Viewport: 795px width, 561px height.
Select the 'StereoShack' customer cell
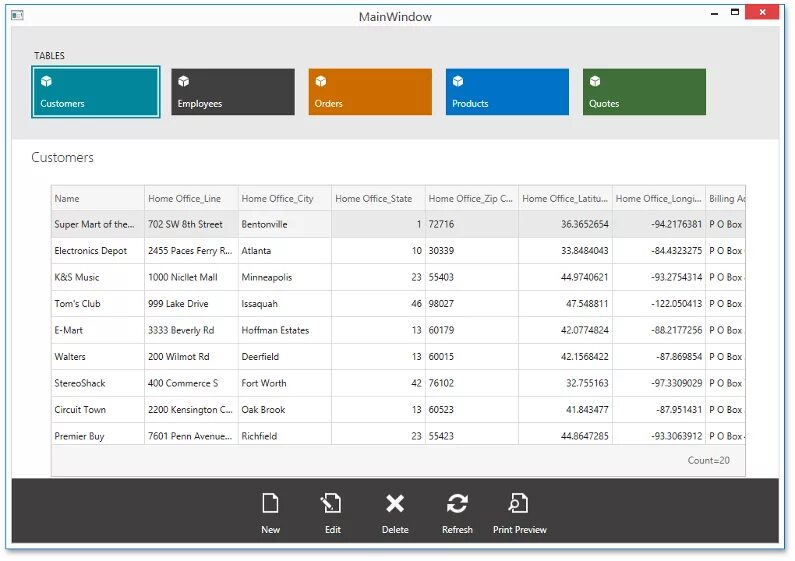pos(98,383)
